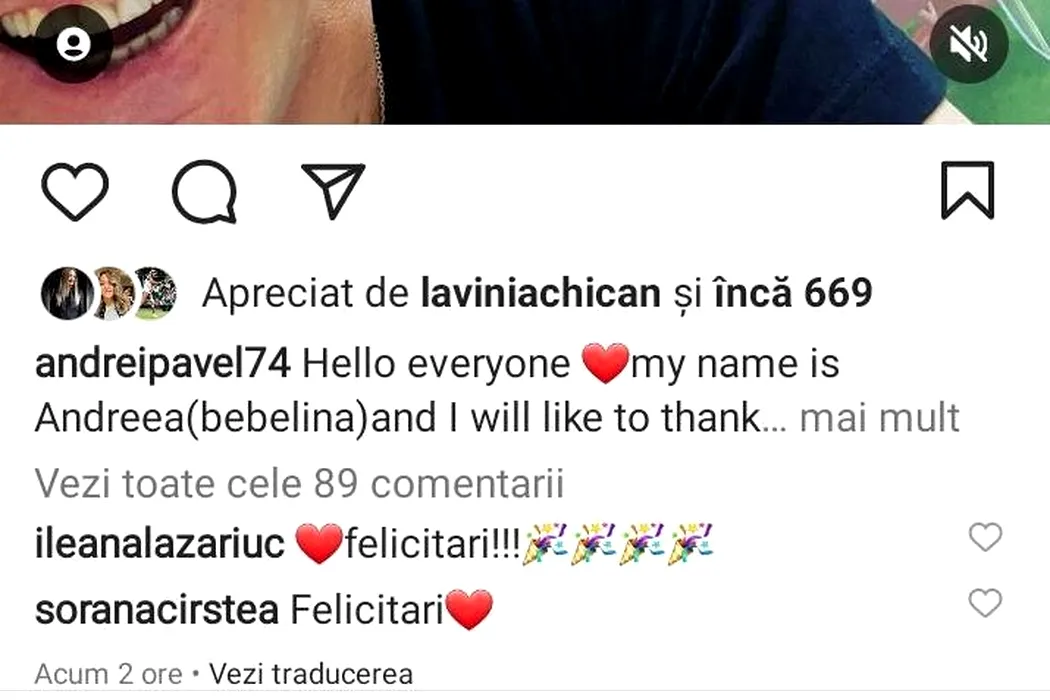This screenshot has height=700, width=1050.
Task: Tap "Vezi traducerea" to translate
Action: (x=311, y=674)
